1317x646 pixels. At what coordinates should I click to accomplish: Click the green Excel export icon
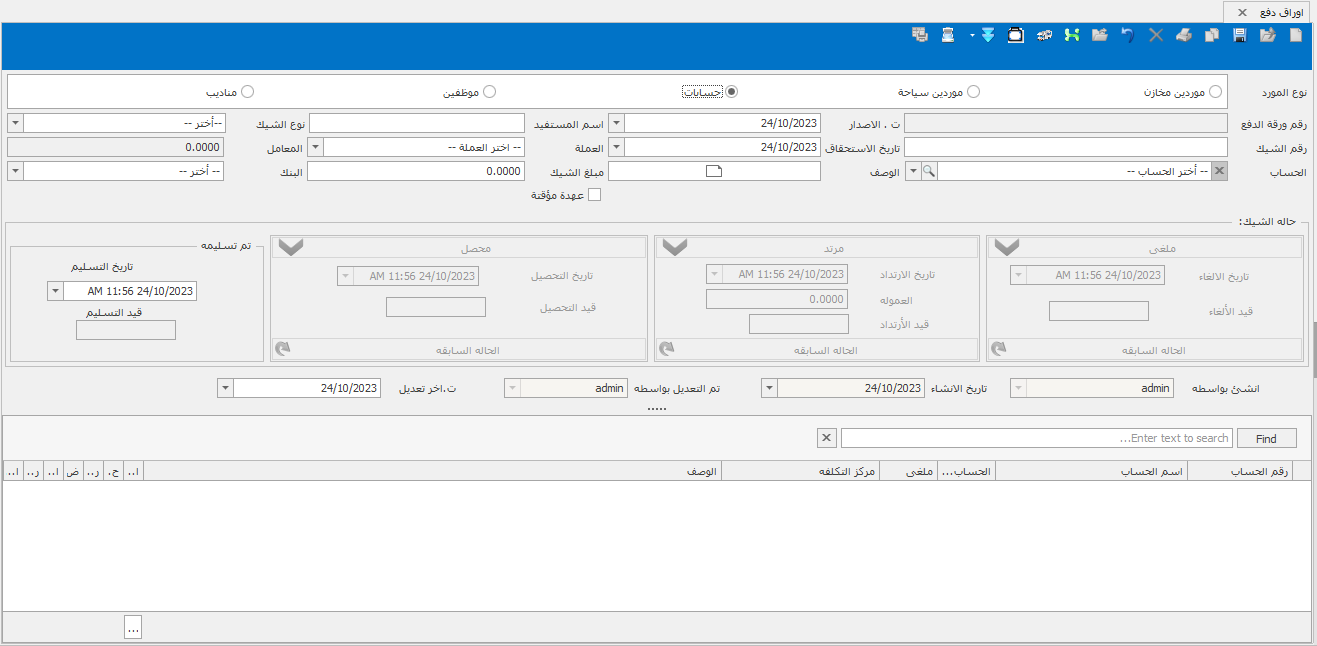click(x=1072, y=35)
